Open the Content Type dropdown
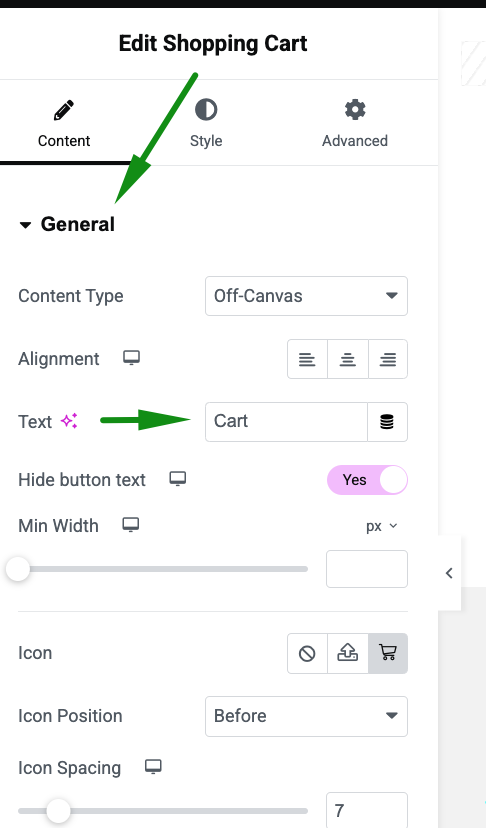 (x=306, y=296)
